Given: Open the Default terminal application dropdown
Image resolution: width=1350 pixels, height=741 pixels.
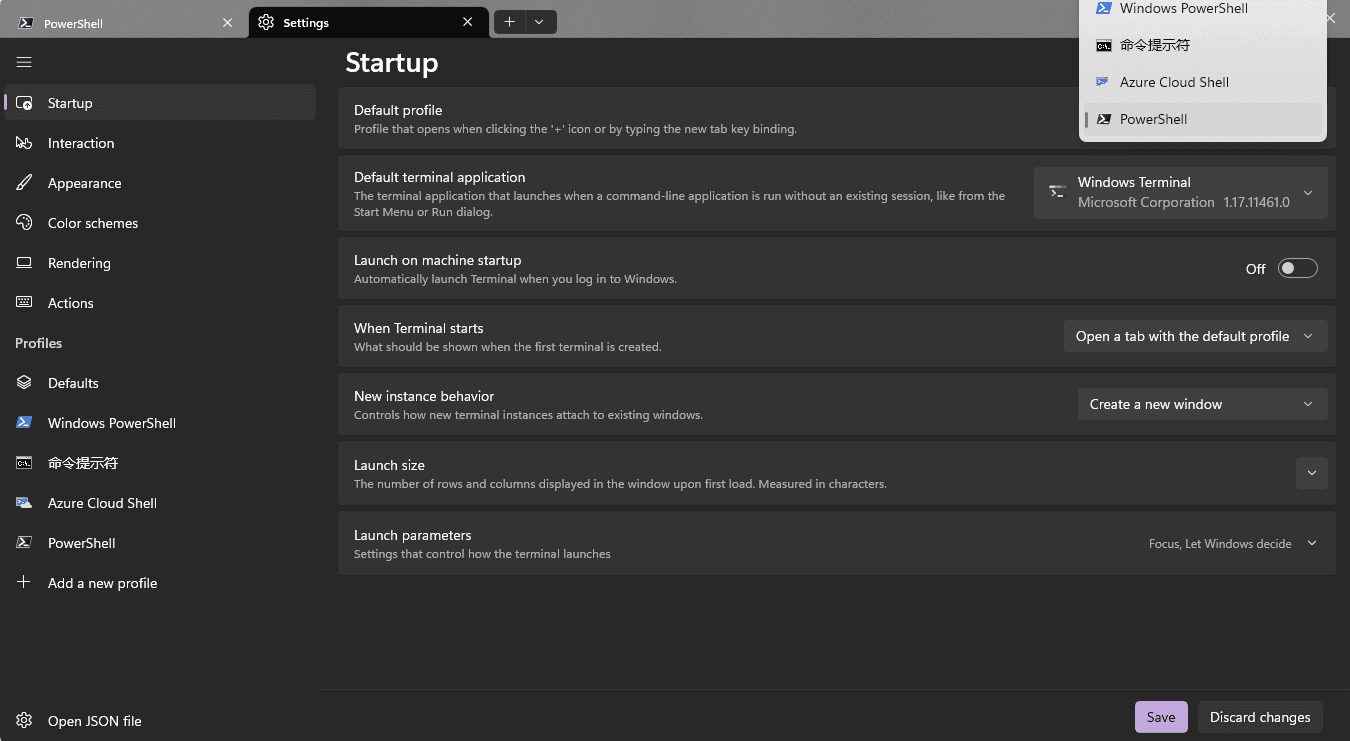Looking at the screenshot, I should point(1180,192).
